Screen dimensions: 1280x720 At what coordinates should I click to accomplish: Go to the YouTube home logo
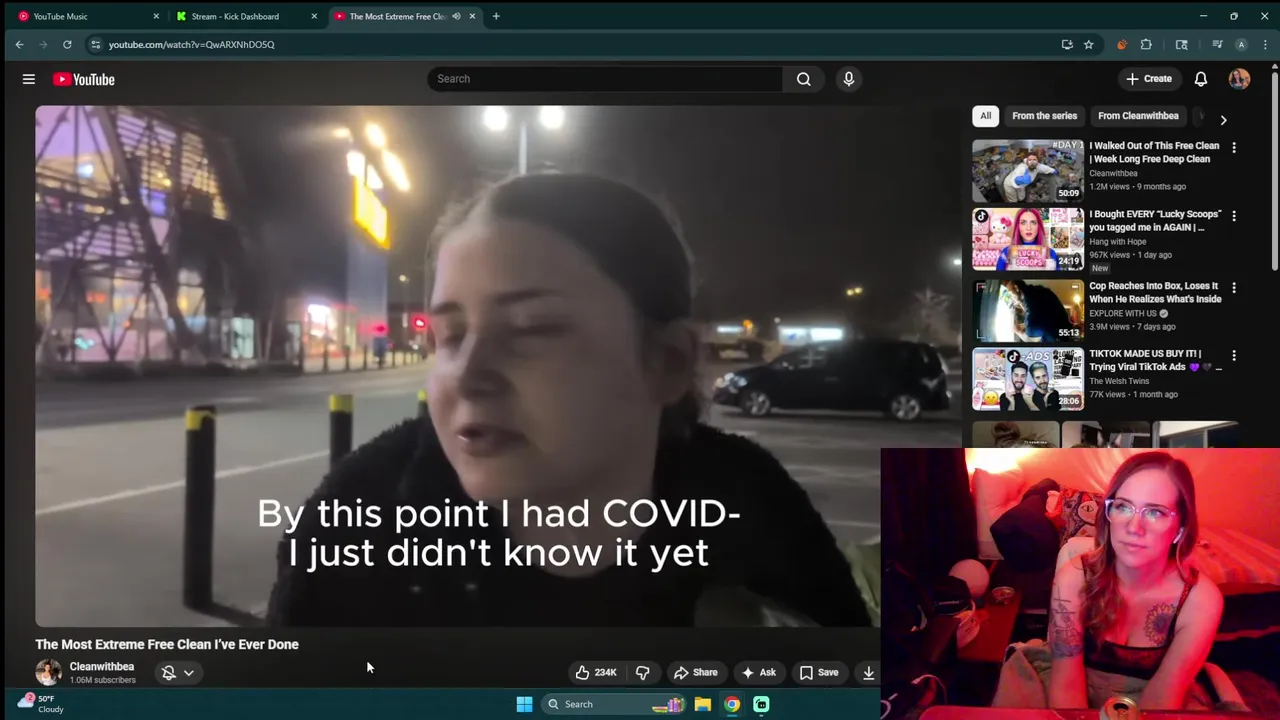(84, 79)
